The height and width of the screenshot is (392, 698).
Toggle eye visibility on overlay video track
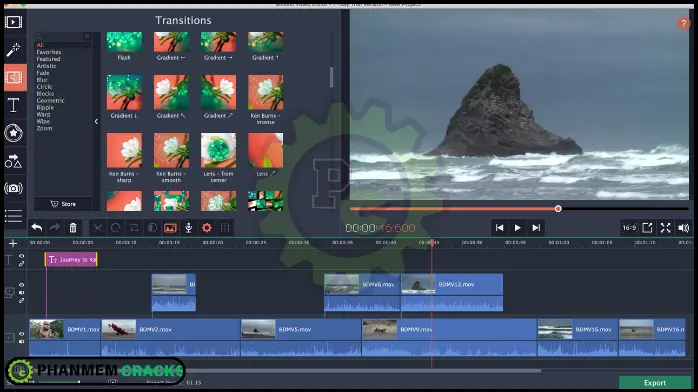[x=21, y=285]
